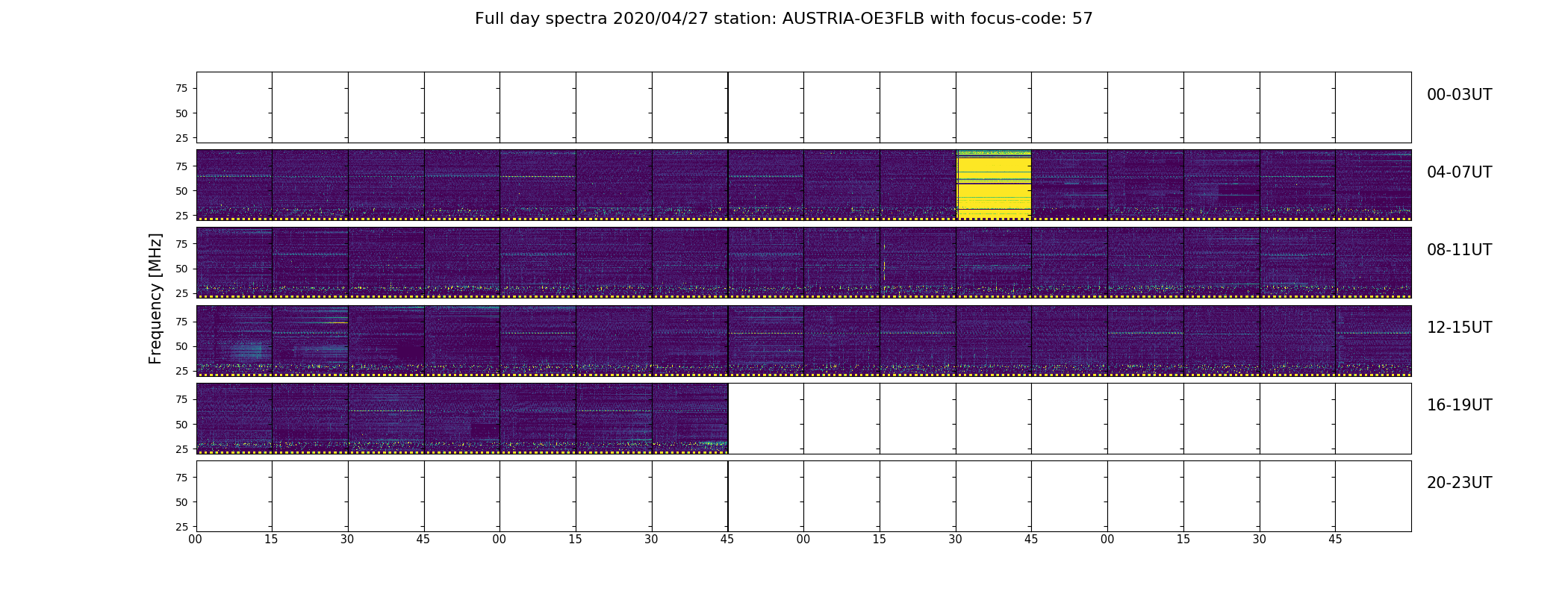
Task: Select the '20-23UT' row label
Action: click(x=1459, y=483)
